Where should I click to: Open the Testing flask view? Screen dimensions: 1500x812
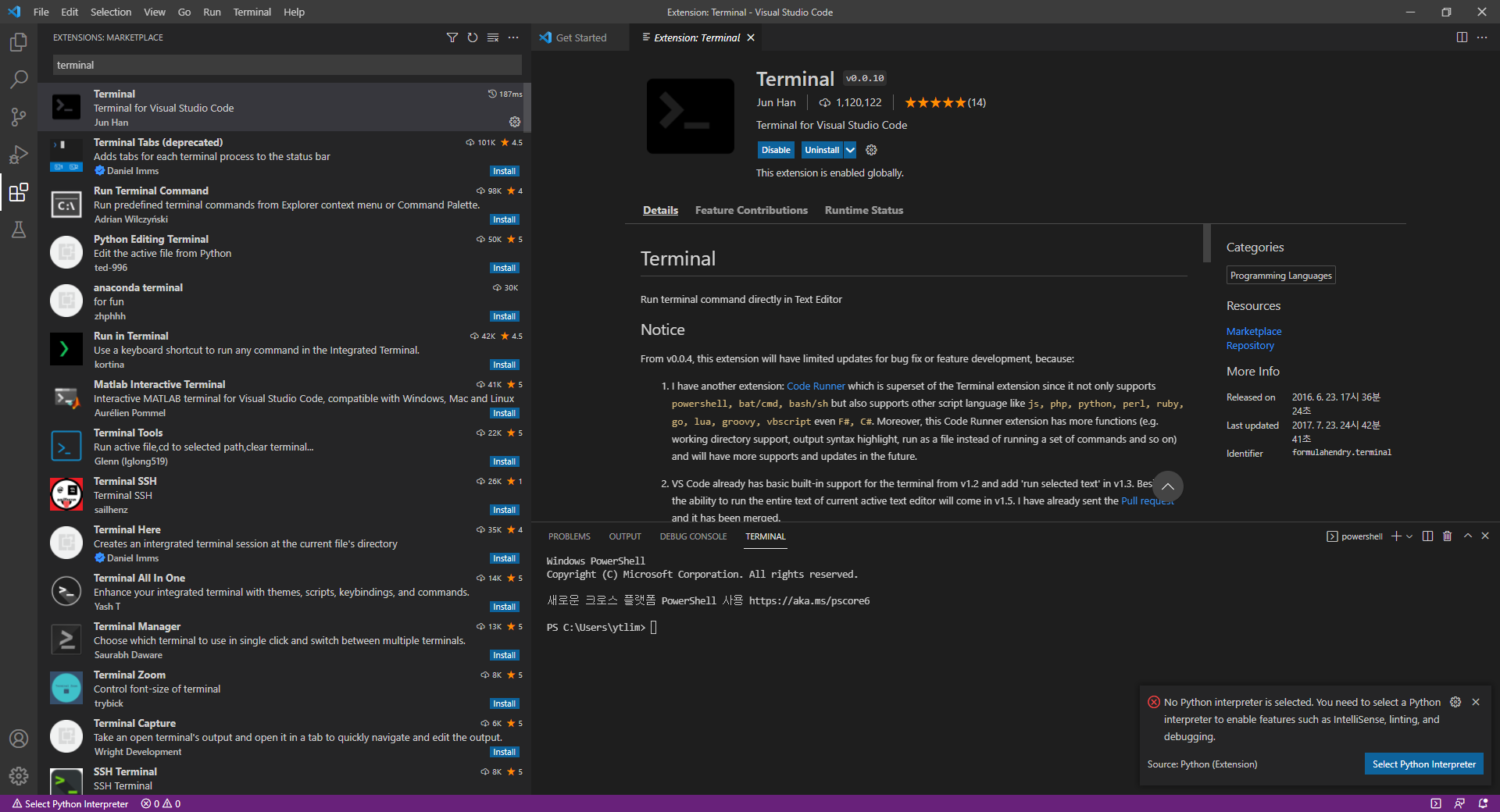click(x=19, y=230)
